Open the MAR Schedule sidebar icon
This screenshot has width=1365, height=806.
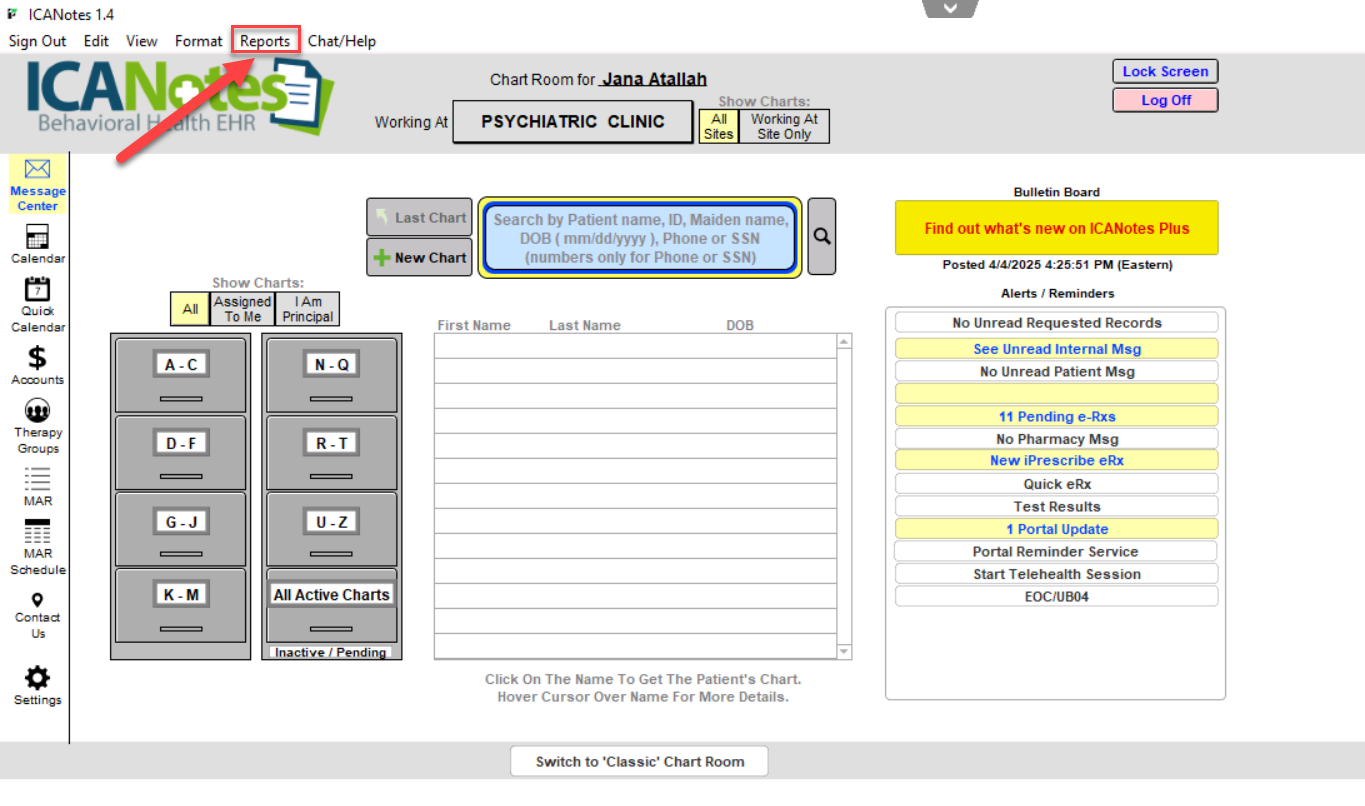37,532
